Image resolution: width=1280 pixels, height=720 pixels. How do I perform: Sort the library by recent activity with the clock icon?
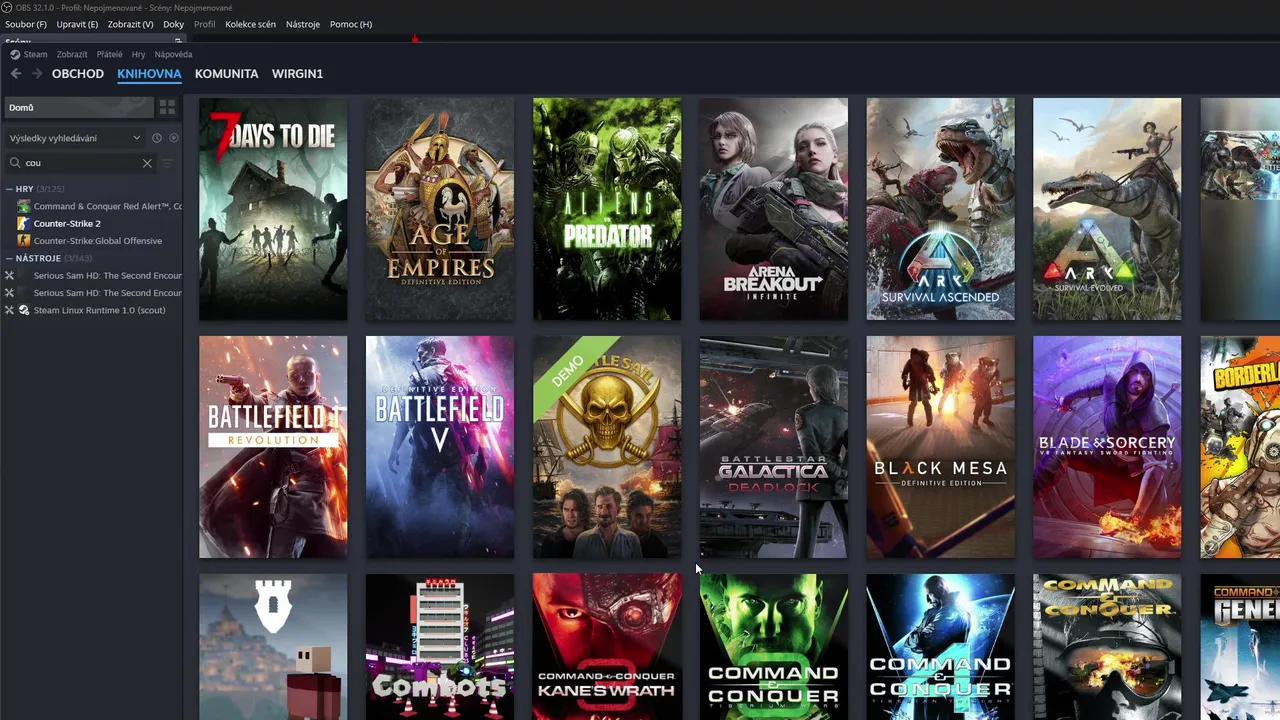point(157,138)
